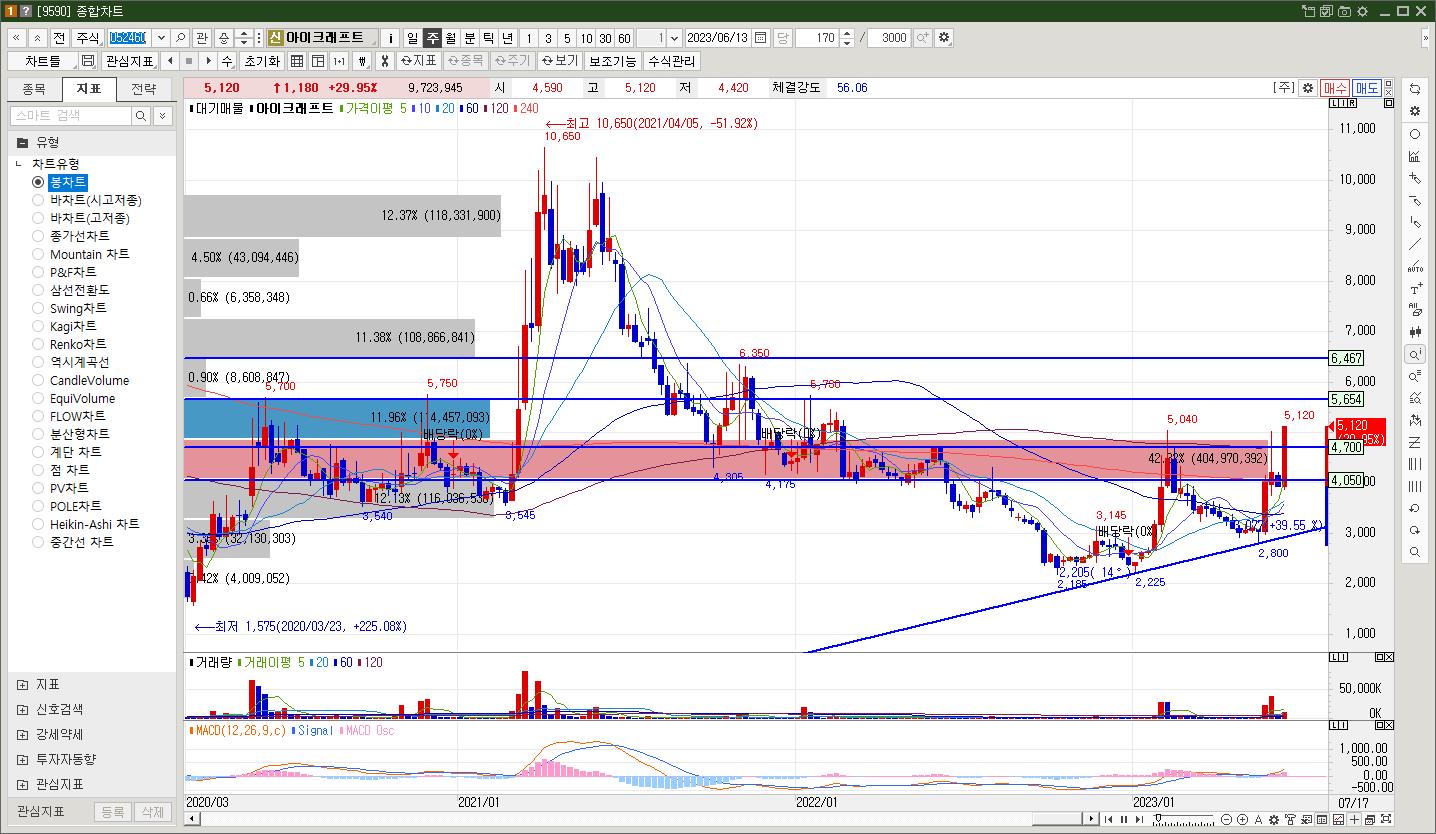This screenshot has height=834, width=1436.
Task: Select the Heikin-Ashi 차트 option
Action: point(38,524)
